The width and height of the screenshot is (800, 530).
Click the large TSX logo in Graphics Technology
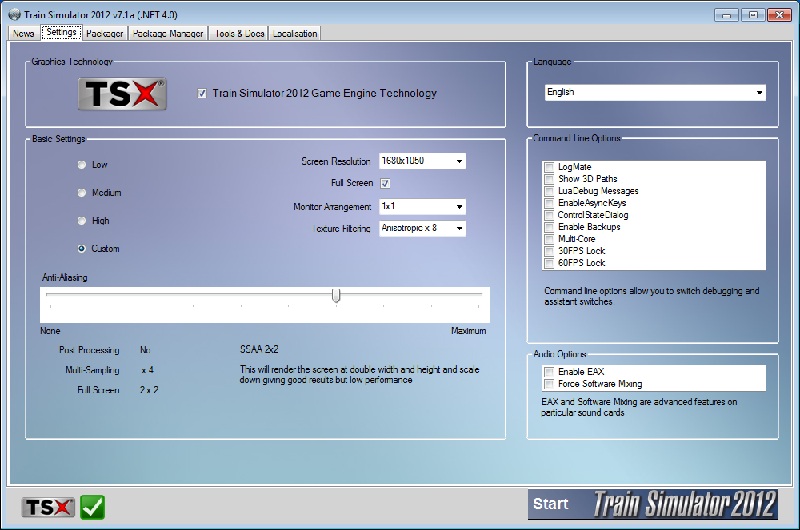point(122,94)
